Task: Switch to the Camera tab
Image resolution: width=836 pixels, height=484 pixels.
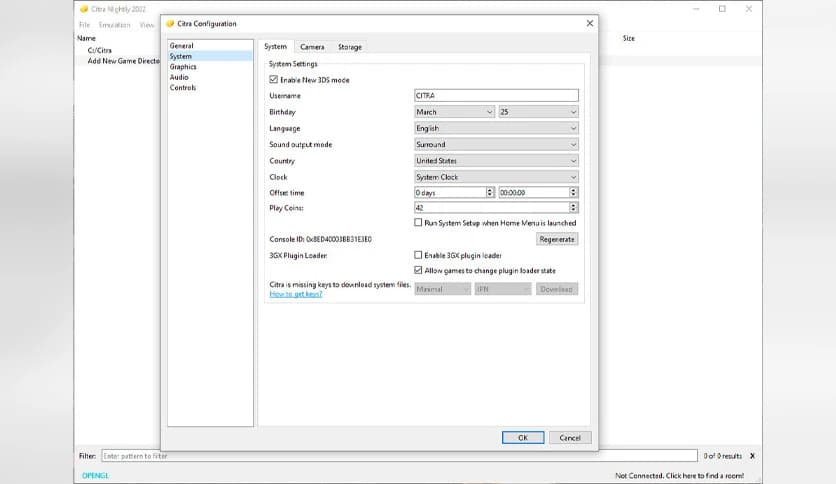Action: click(x=312, y=47)
